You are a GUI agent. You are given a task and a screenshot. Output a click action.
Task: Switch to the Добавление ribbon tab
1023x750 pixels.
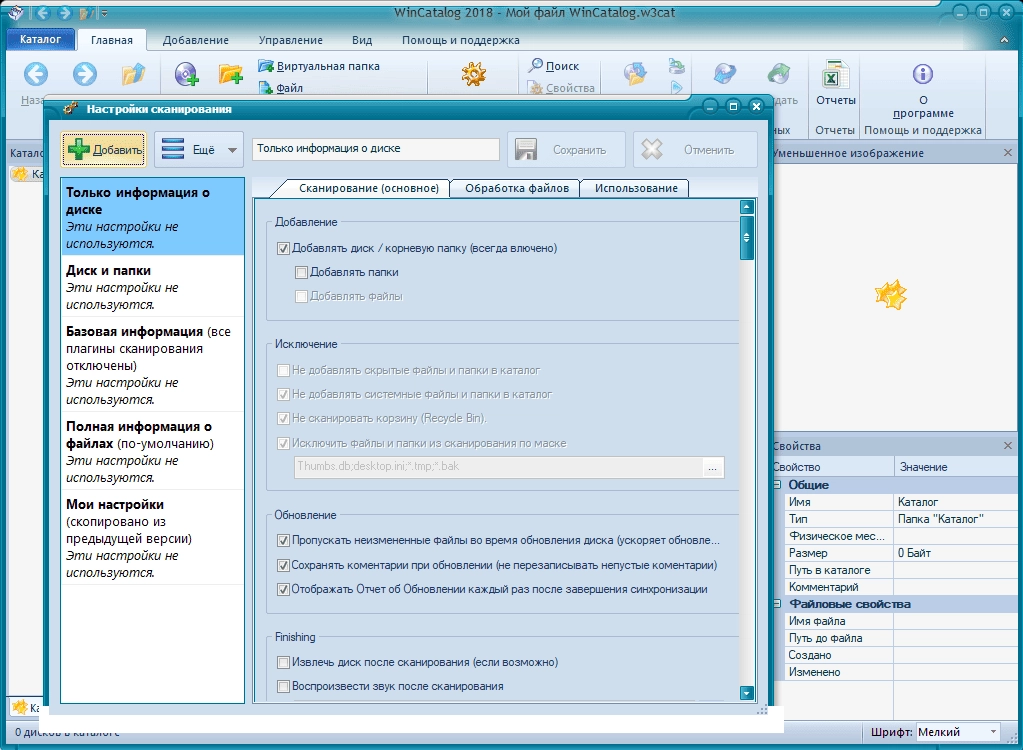click(x=196, y=40)
